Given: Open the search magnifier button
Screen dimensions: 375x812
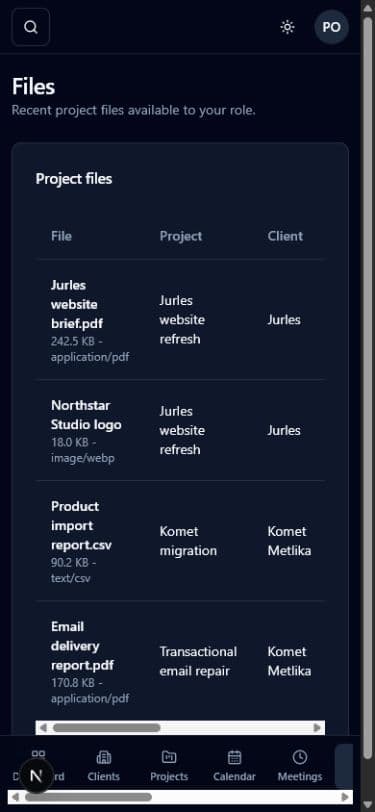Looking at the screenshot, I should coord(31,27).
